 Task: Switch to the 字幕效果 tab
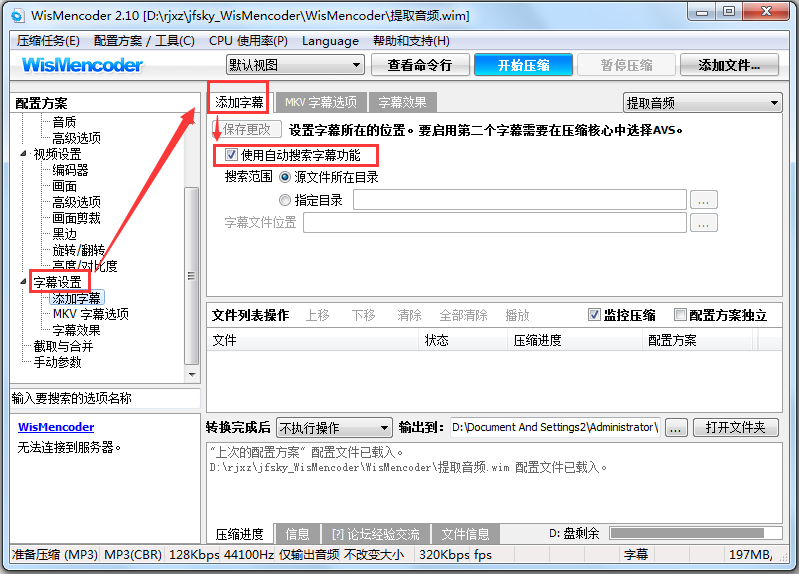click(403, 102)
